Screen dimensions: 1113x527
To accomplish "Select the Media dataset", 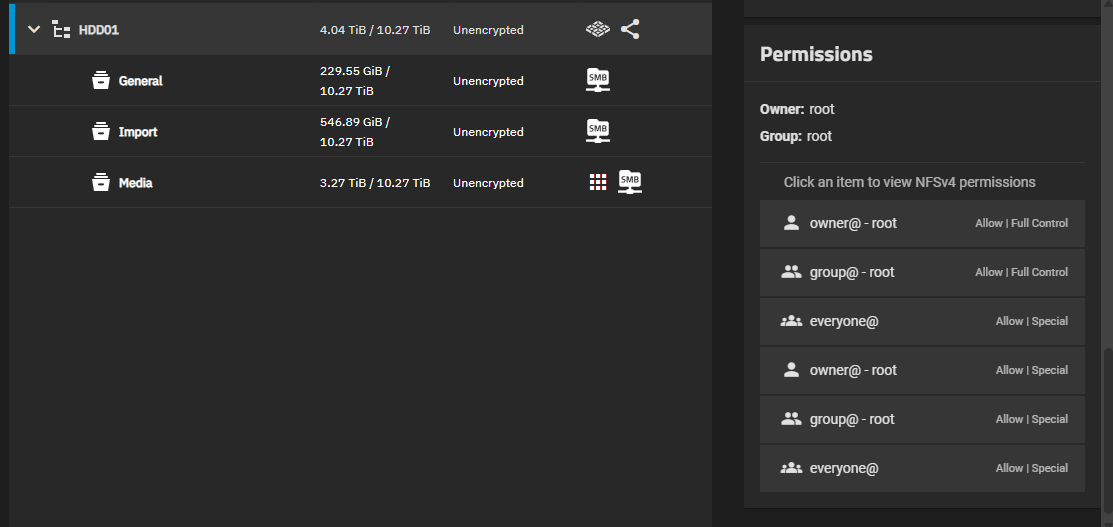I will pos(361,183).
